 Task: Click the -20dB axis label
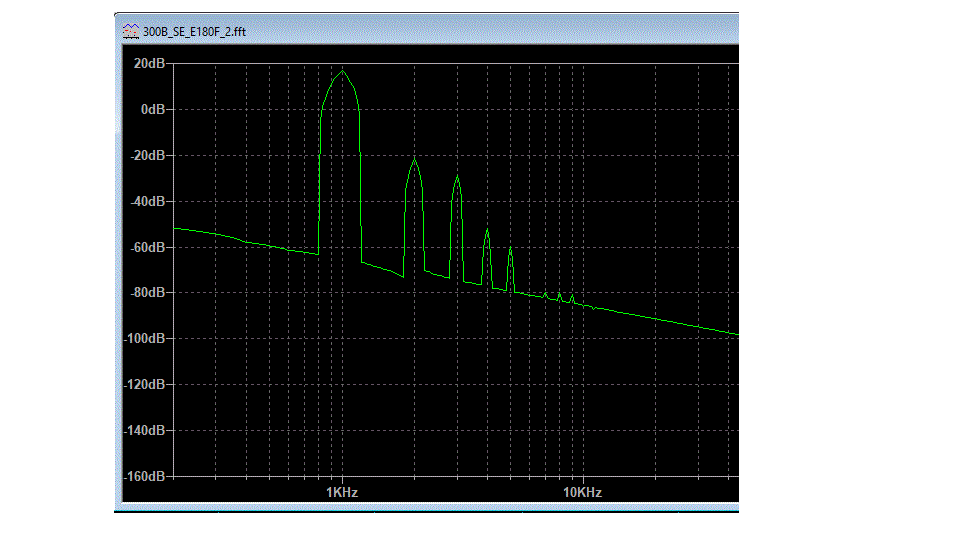click(x=148, y=156)
